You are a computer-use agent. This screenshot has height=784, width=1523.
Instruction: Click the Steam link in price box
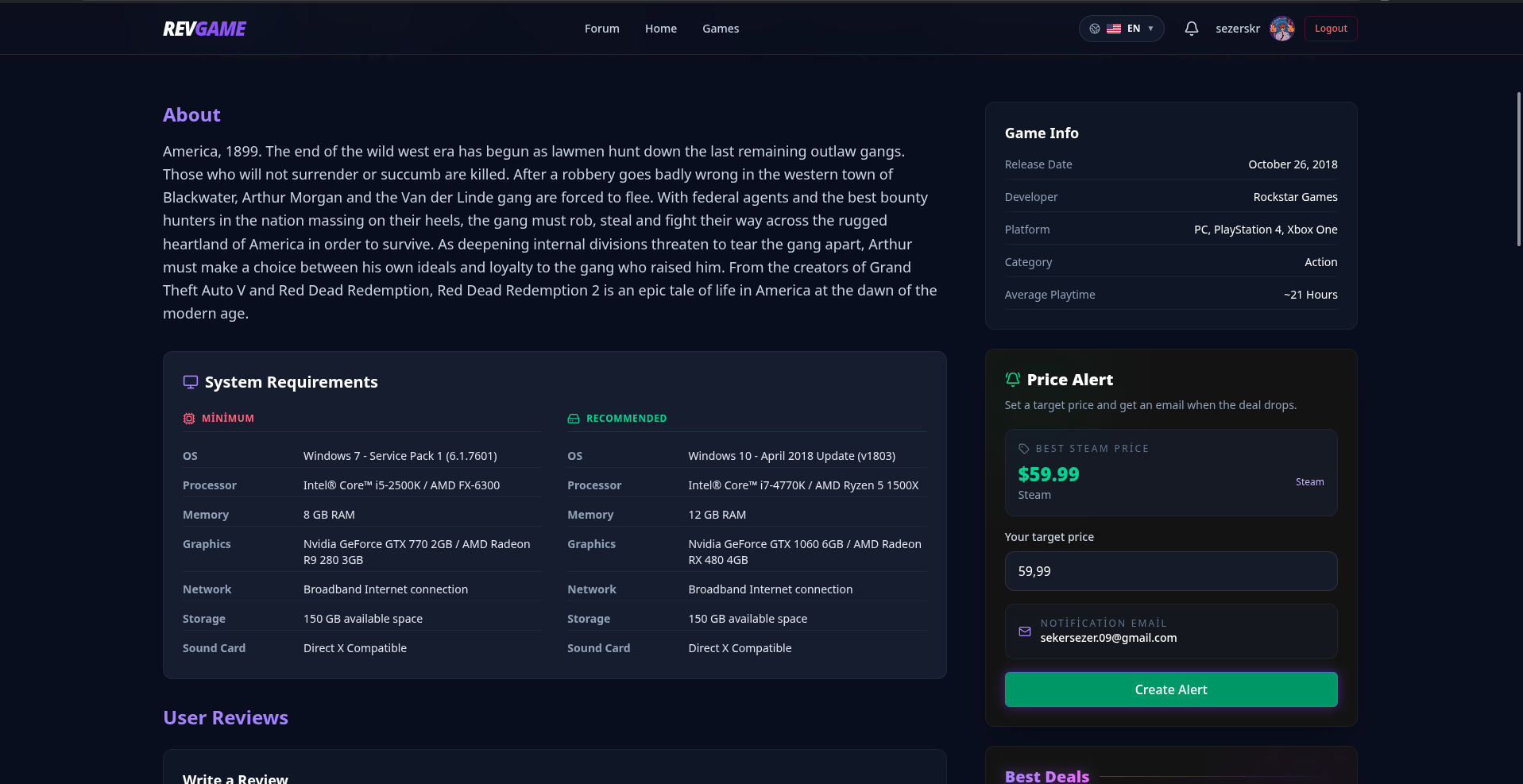coord(1309,482)
